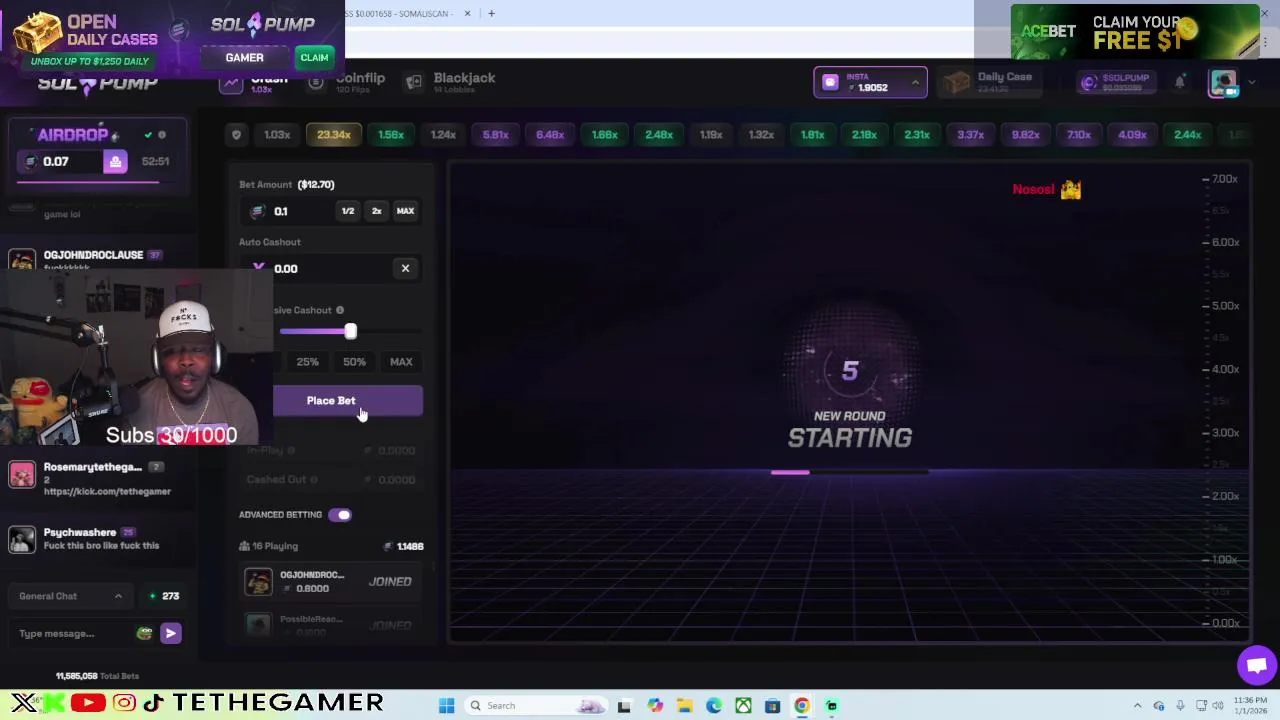Set bet amount to MAX
The image size is (1280, 720).
tap(405, 211)
